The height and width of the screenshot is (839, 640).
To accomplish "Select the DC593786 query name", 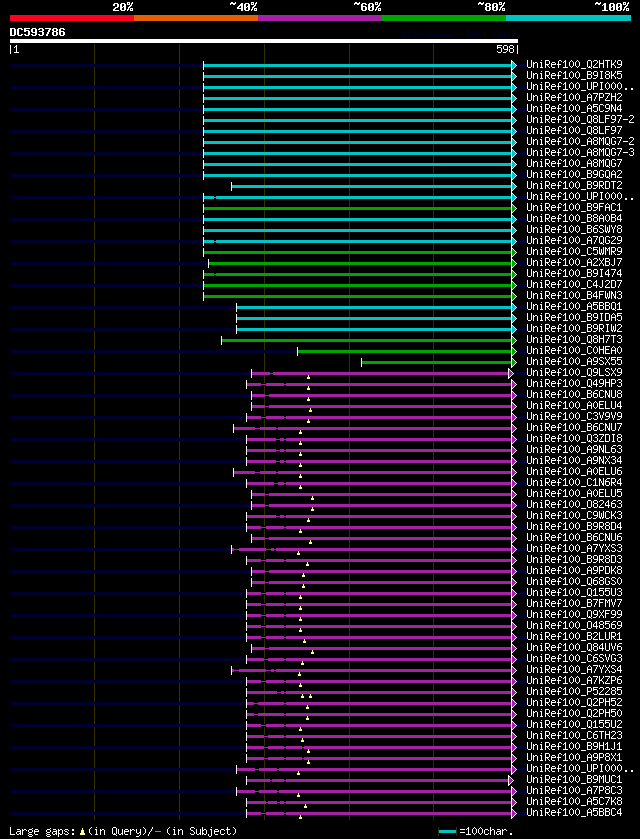I will (37, 32).
